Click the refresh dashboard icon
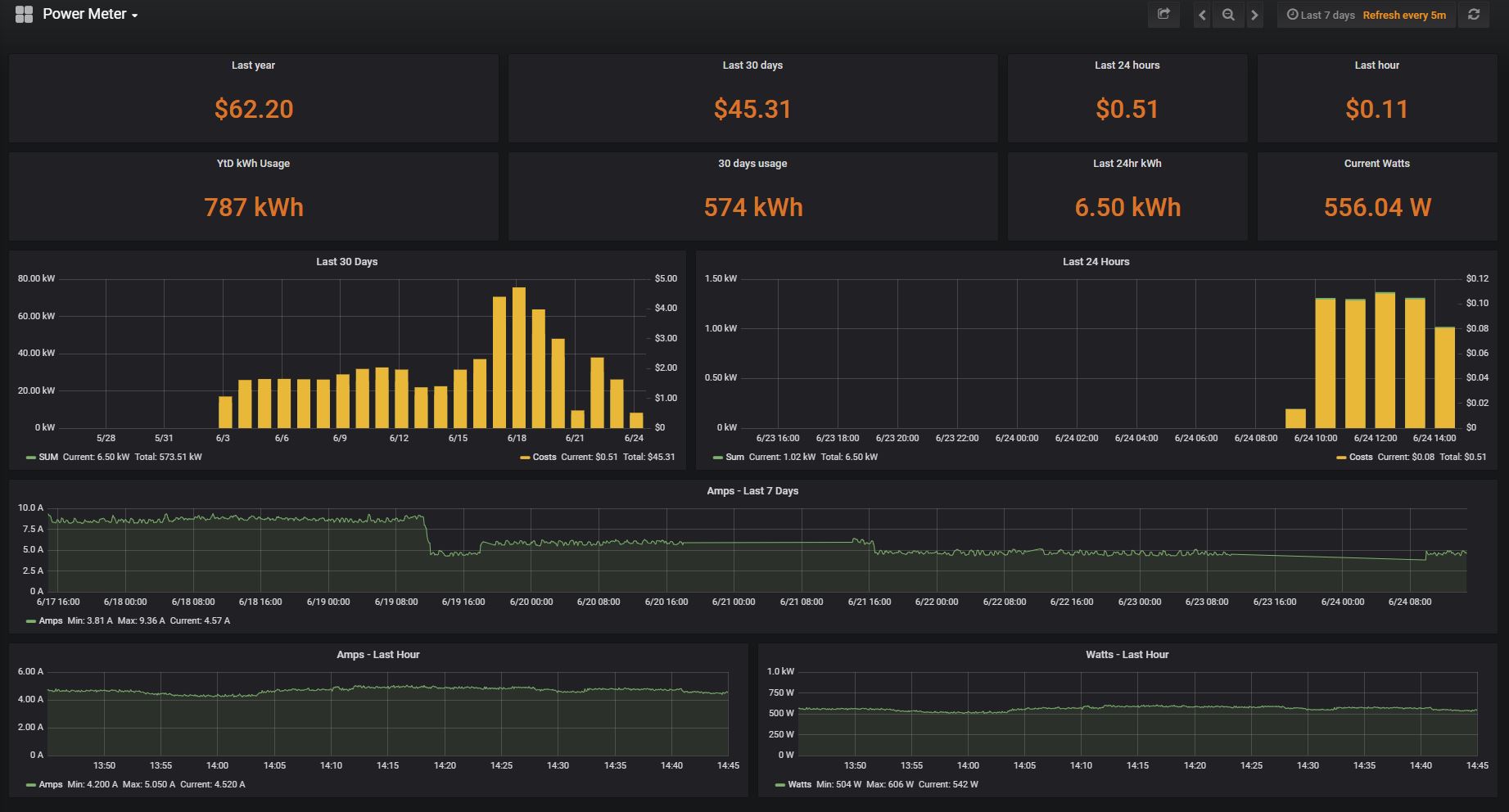The width and height of the screenshot is (1509, 812). [x=1472, y=14]
